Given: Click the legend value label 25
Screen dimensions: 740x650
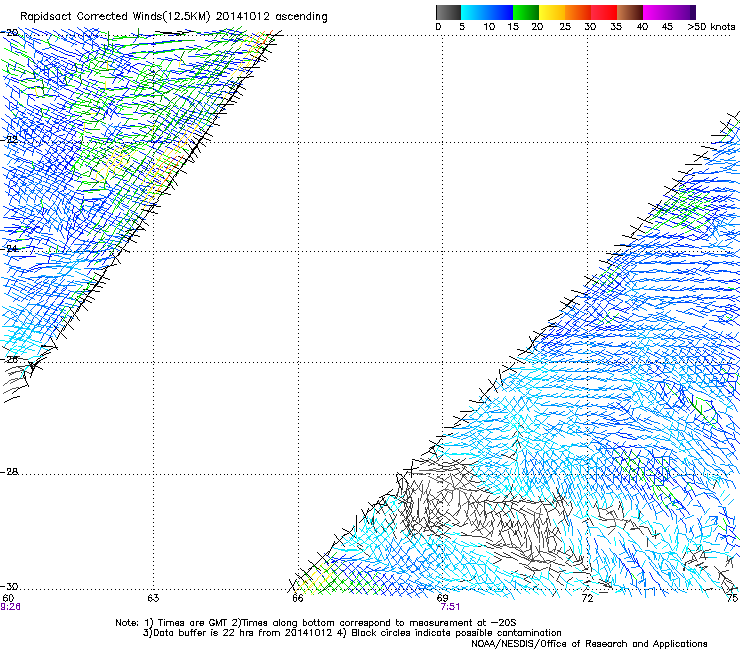Looking at the screenshot, I should click(565, 26).
